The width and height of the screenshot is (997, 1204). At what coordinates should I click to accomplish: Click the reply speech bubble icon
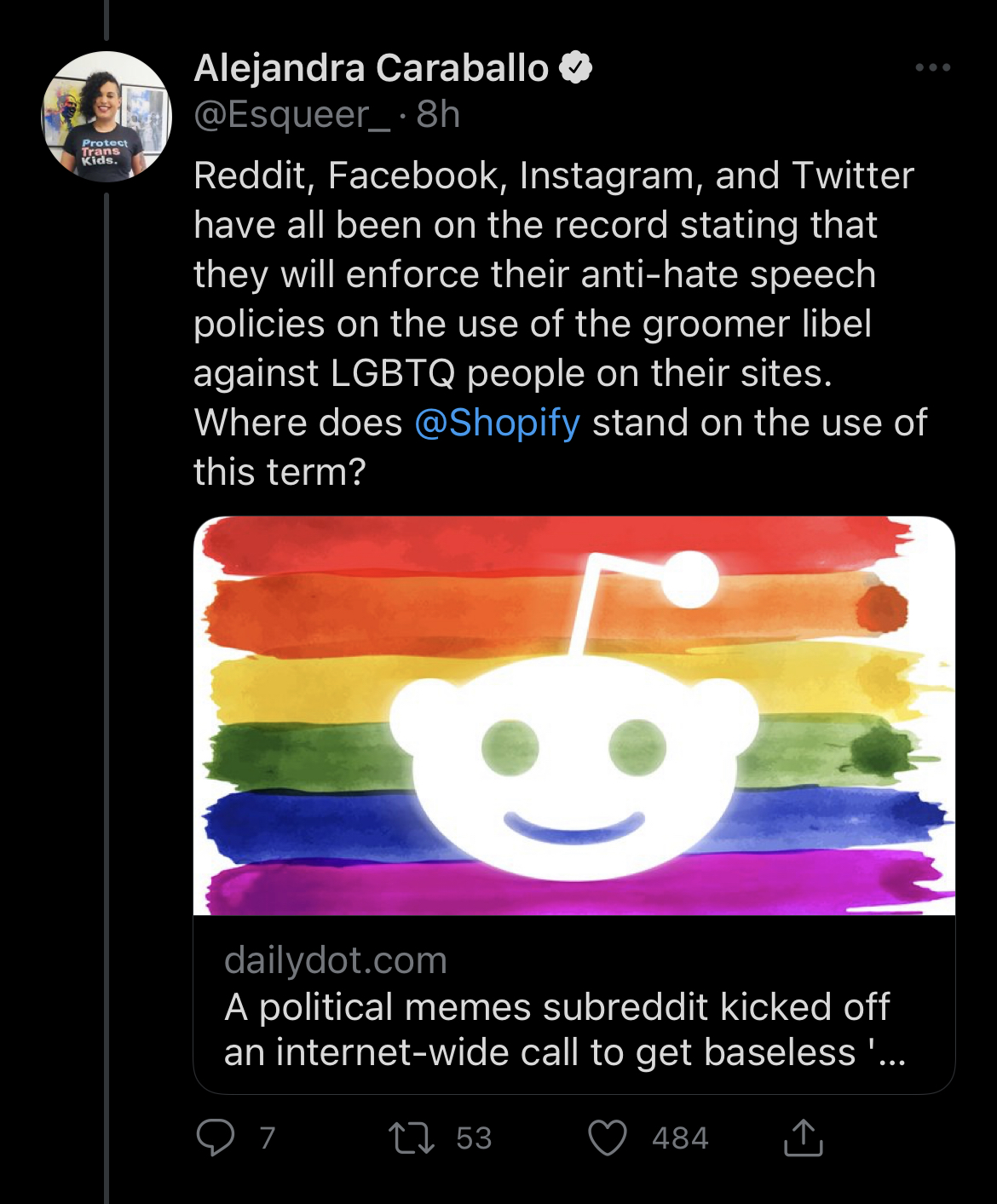coord(215,1138)
